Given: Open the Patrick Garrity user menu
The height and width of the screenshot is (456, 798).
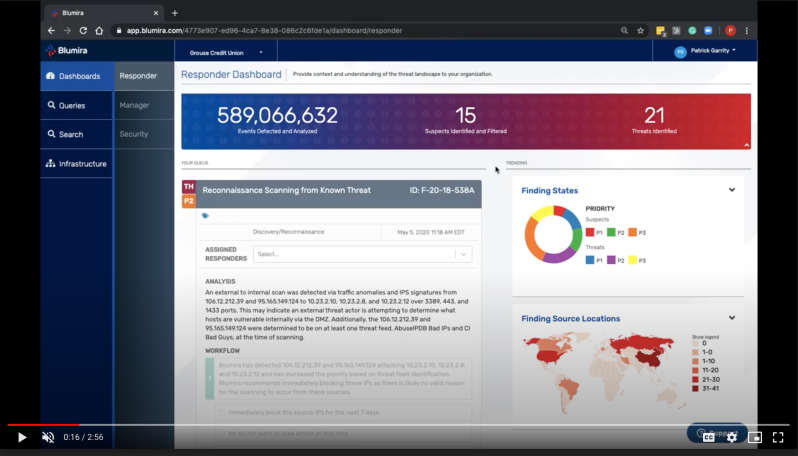Looking at the screenshot, I should 705,50.
